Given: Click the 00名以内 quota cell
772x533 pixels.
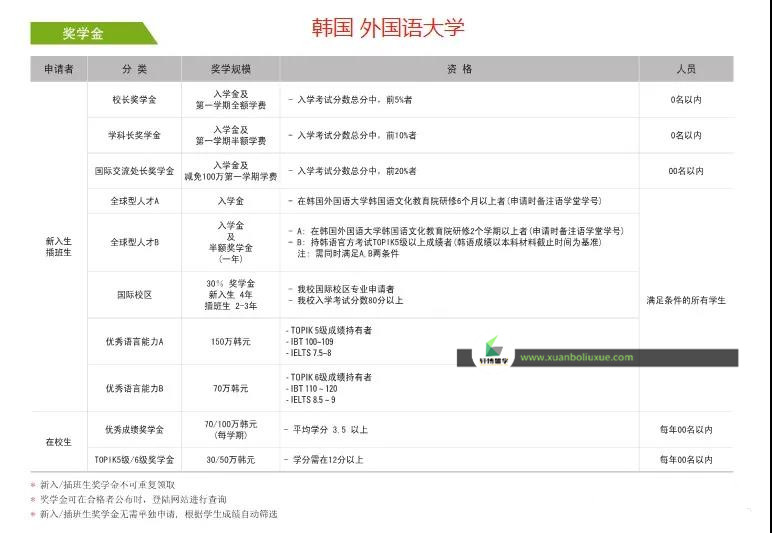Looking at the screenshot, I should (686, 171).
